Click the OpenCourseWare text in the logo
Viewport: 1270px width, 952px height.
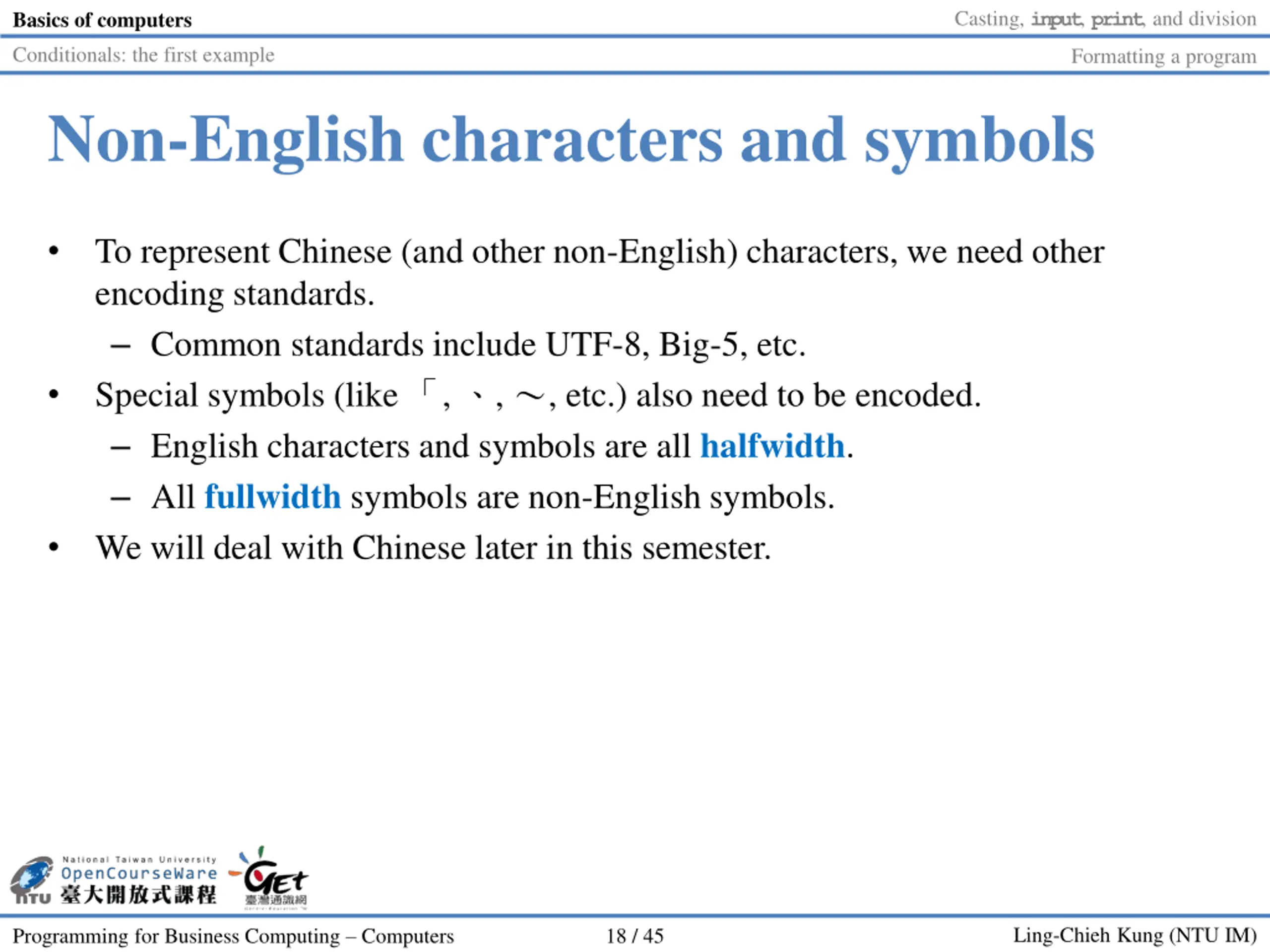tap(139, 873)
